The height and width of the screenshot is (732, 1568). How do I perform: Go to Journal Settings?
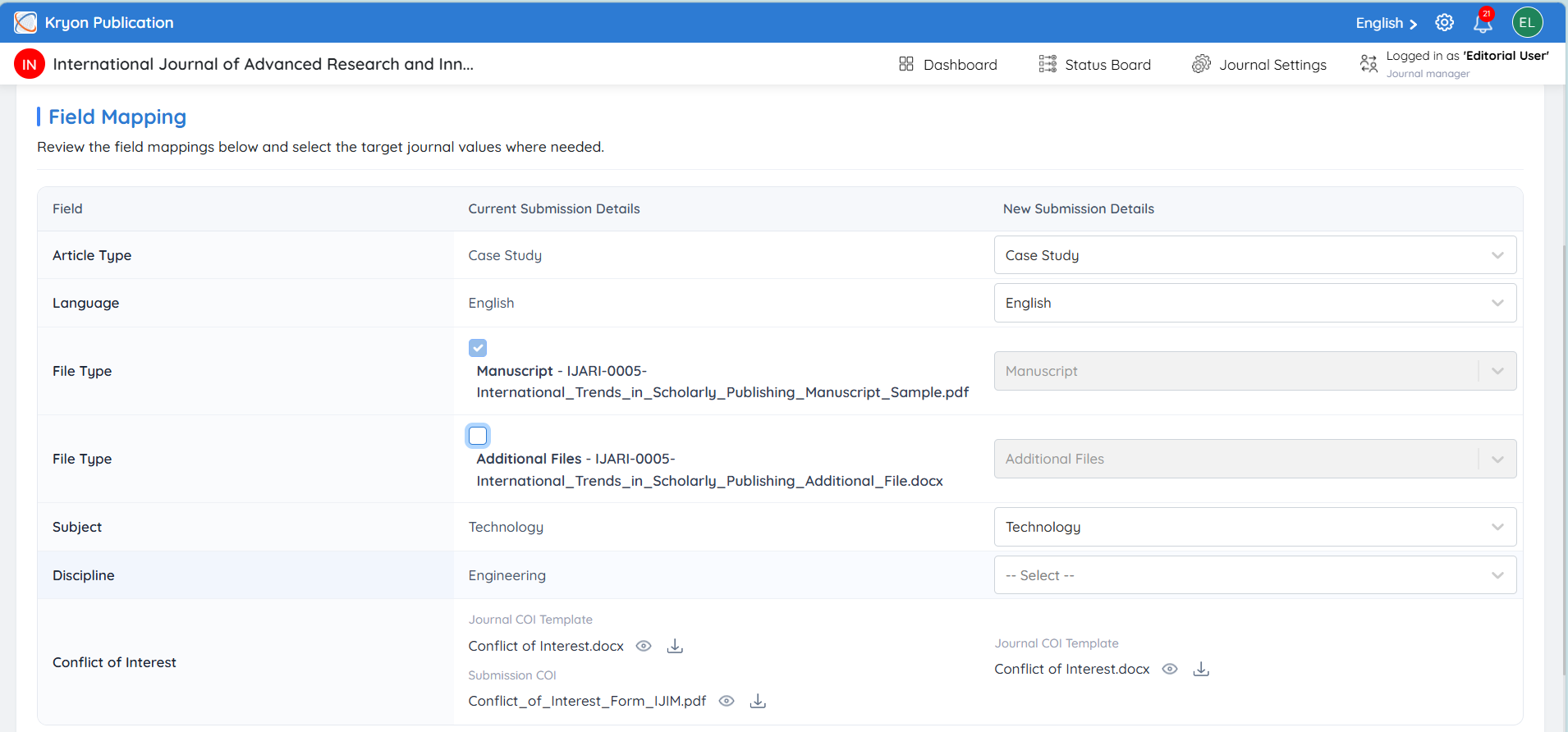coord(1259,64)
